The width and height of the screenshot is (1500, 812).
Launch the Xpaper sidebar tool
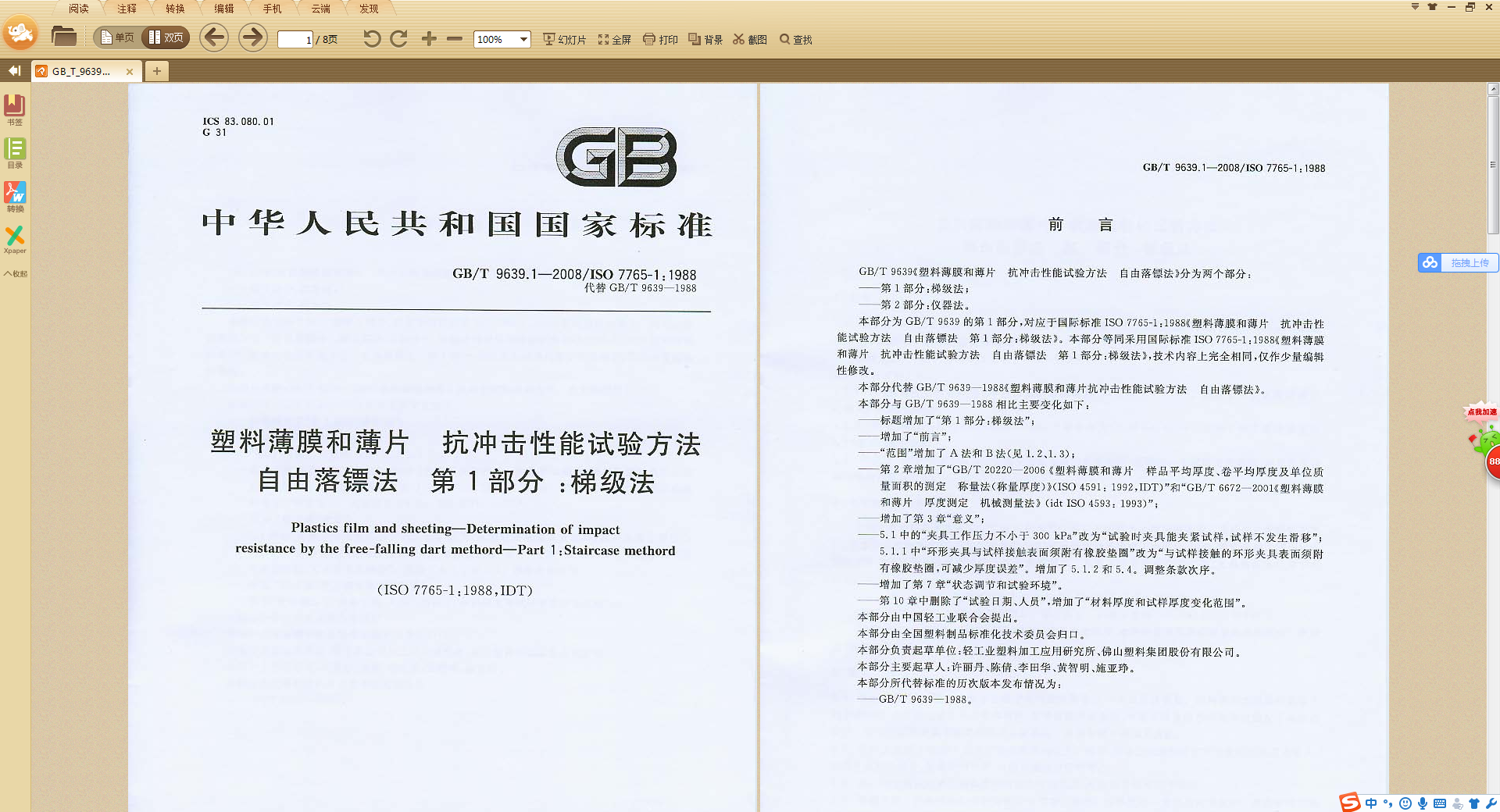(15, 239)
